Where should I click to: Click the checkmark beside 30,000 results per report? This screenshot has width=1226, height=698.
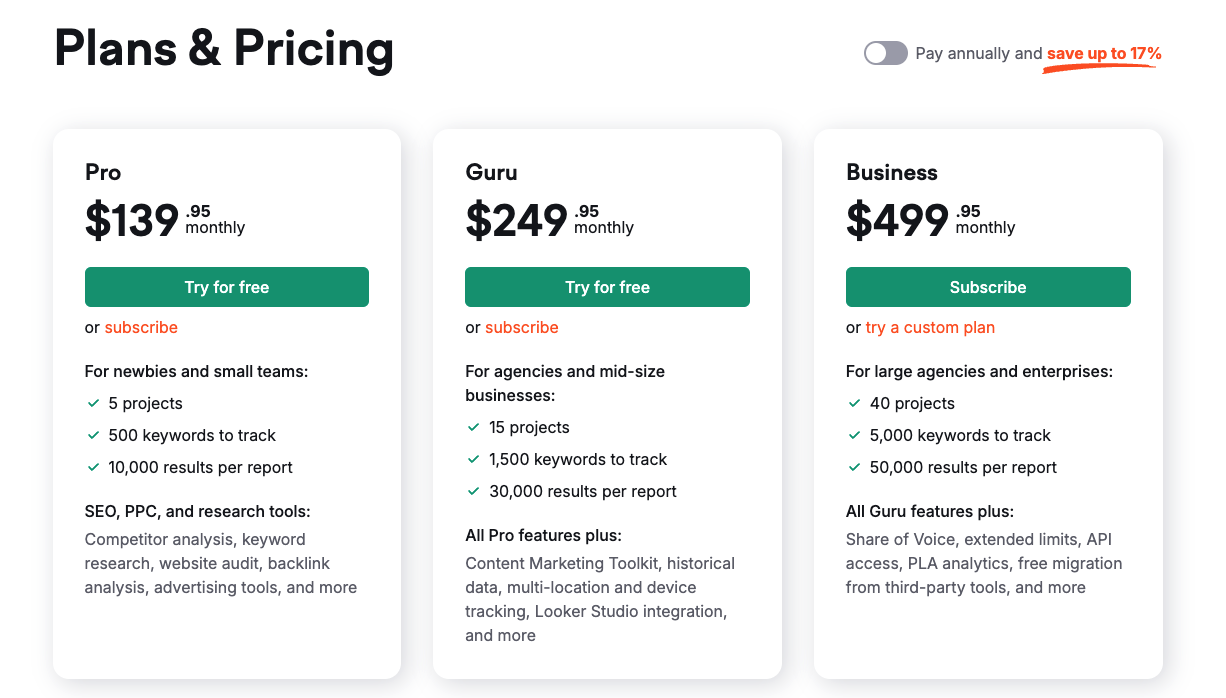[473, 492]
